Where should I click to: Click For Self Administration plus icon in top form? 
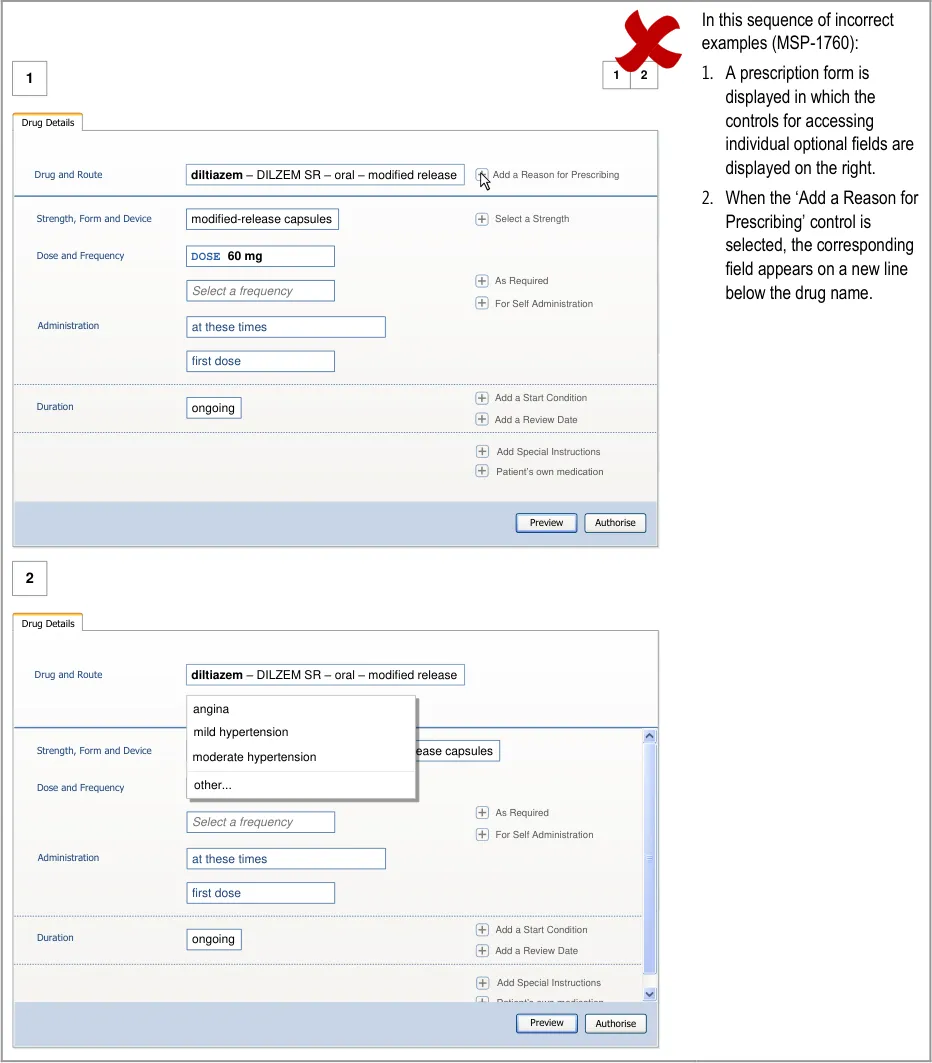[482, 304]
